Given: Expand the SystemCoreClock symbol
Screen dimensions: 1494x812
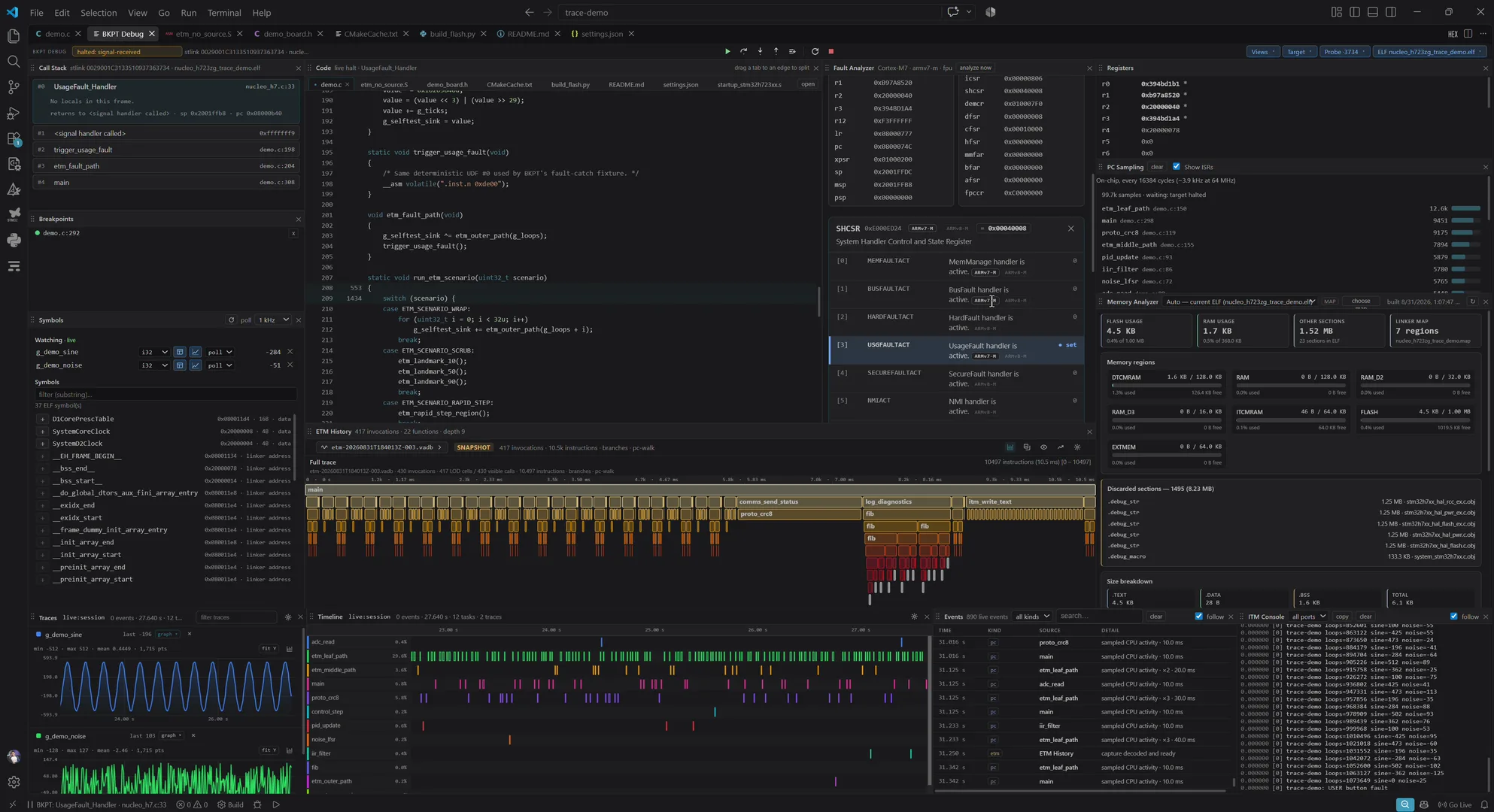Looking at the screenshot, I should click(42, 432).
